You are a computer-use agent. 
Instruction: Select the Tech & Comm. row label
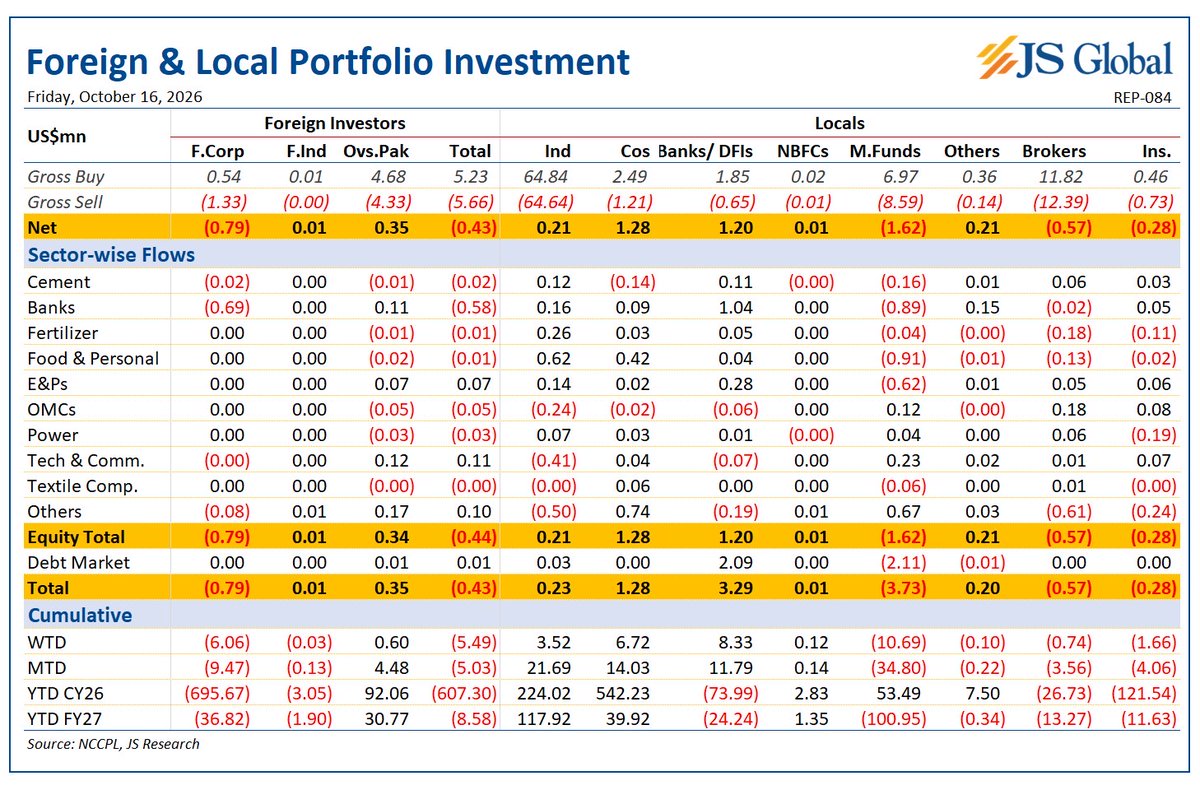click(x=86, y=460)
